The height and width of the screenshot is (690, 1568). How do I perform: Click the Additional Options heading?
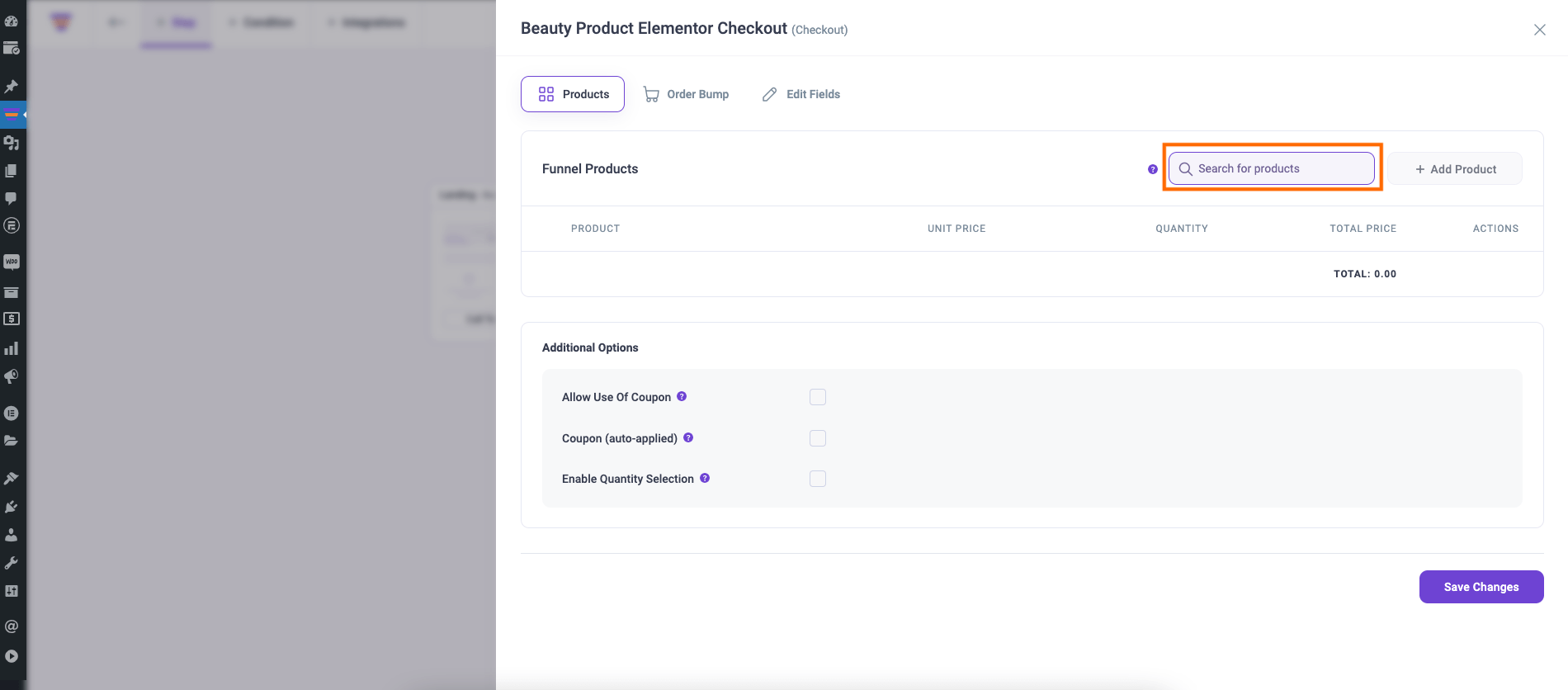(590, 347)
